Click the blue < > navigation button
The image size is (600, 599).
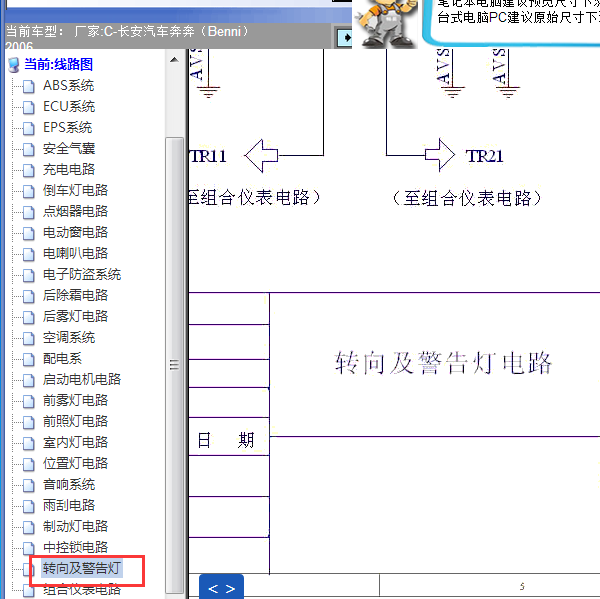222,588
